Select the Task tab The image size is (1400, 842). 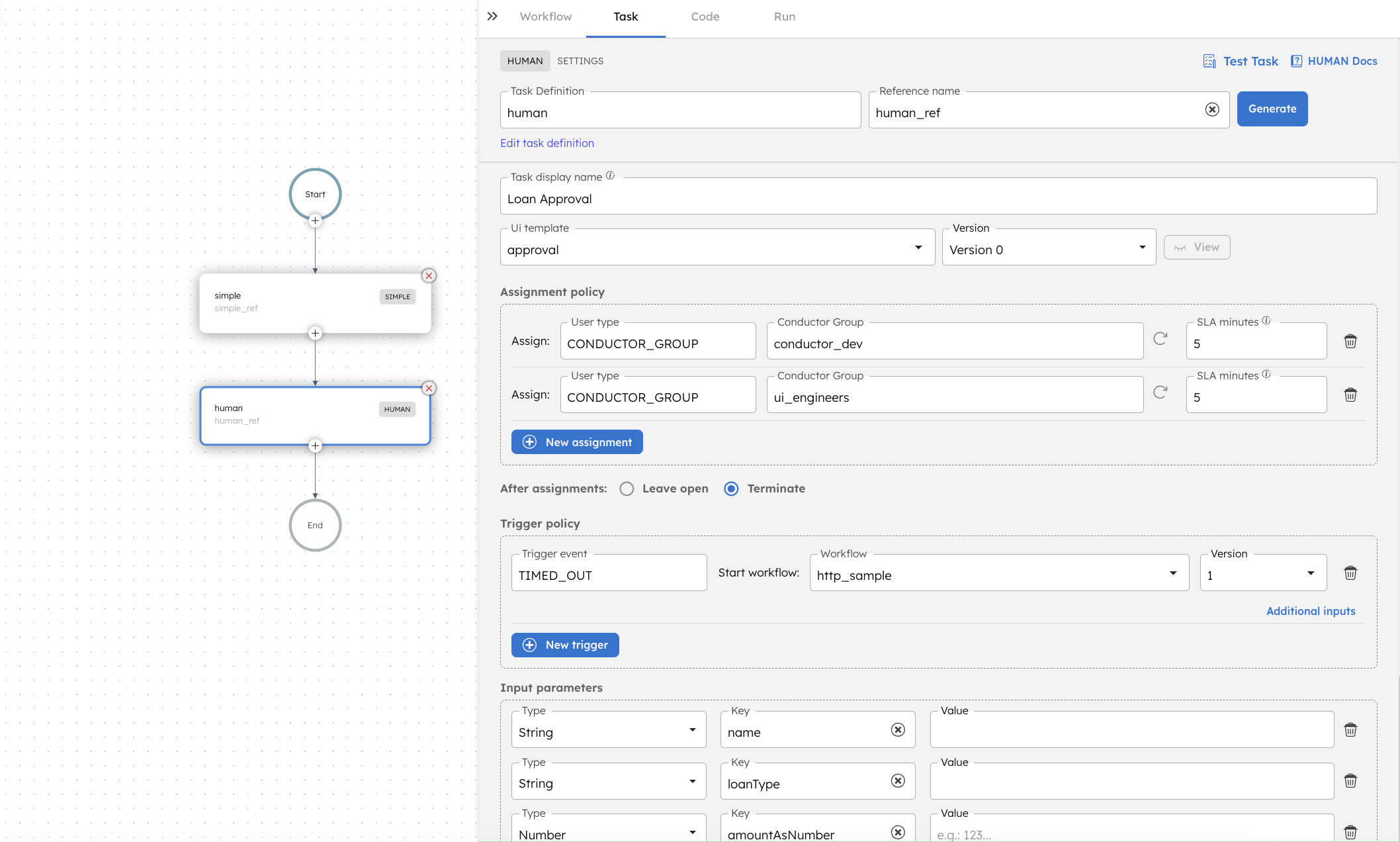coord(626,17)
